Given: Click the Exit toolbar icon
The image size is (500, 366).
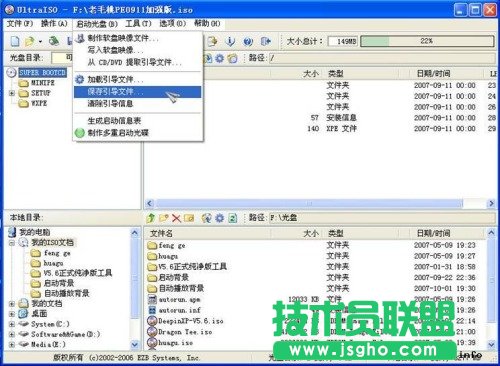Looking at the screenshot, I should tap(266, 41).
